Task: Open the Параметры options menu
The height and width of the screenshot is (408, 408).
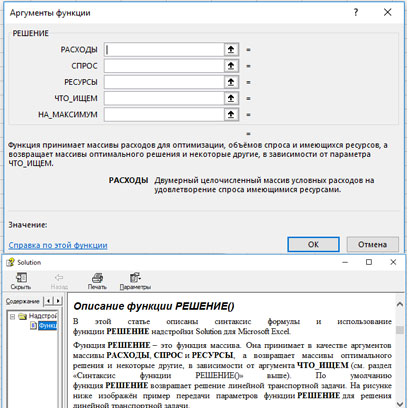Action: click(135, 281)
